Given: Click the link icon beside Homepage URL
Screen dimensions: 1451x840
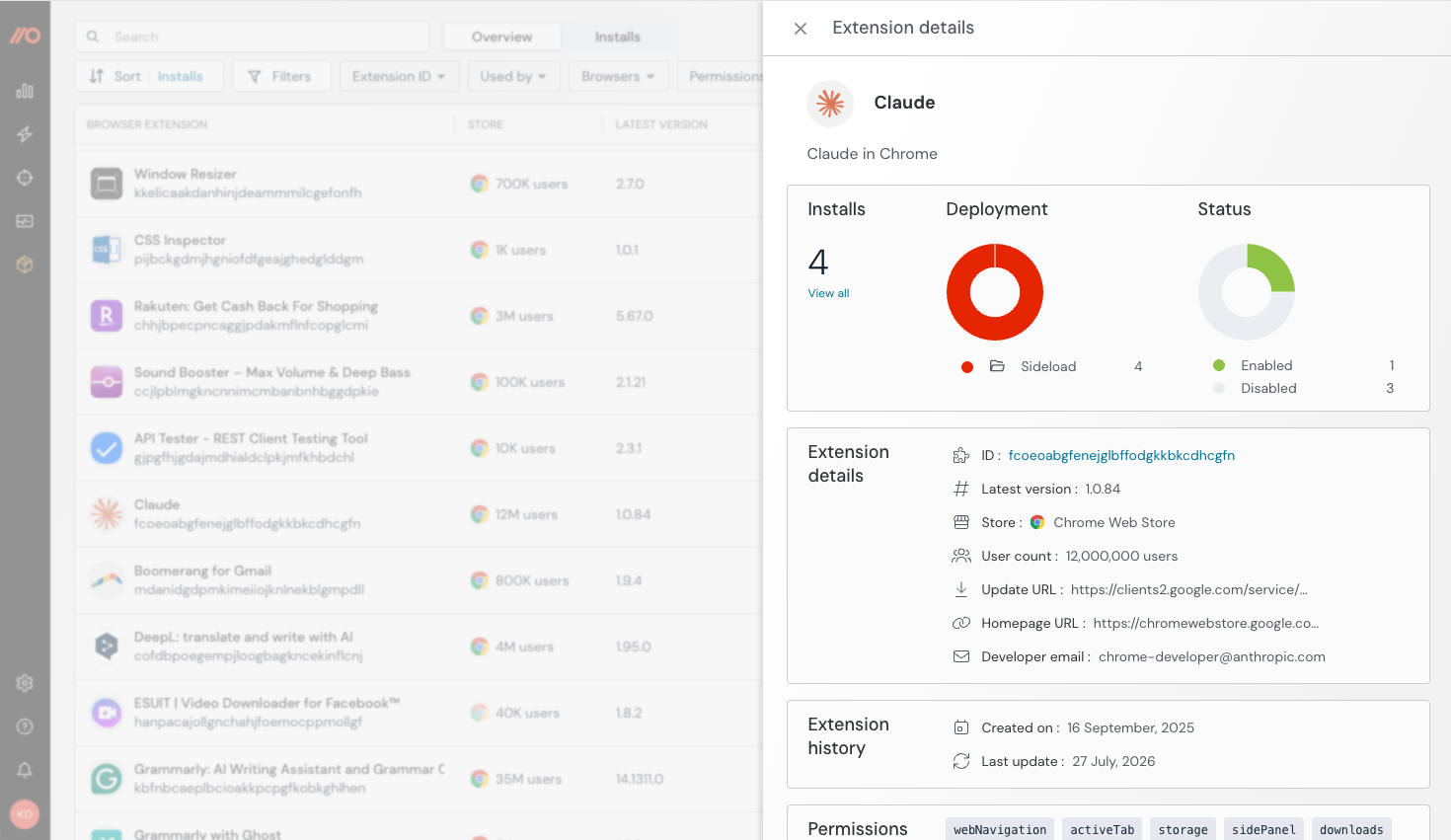Looking at the screenshot, I should point(960,623).
